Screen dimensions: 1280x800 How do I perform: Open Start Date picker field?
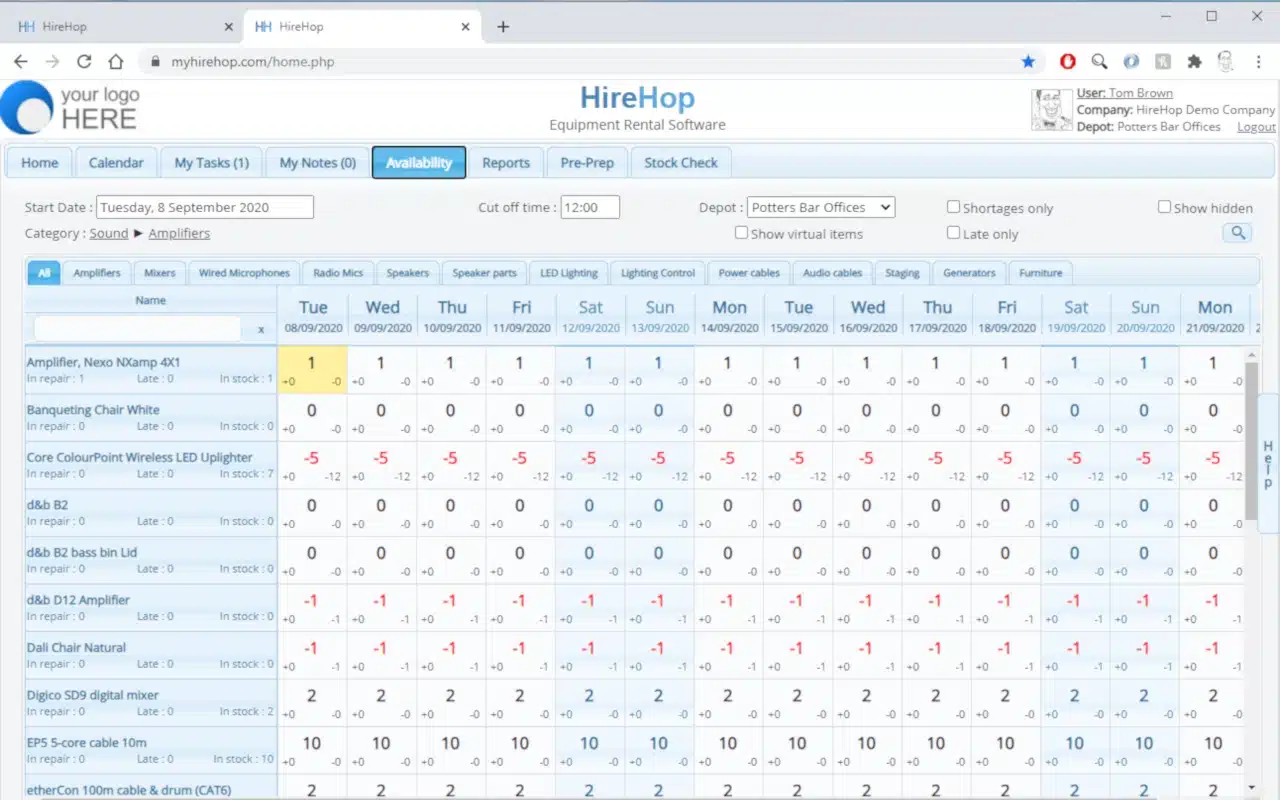205,207
